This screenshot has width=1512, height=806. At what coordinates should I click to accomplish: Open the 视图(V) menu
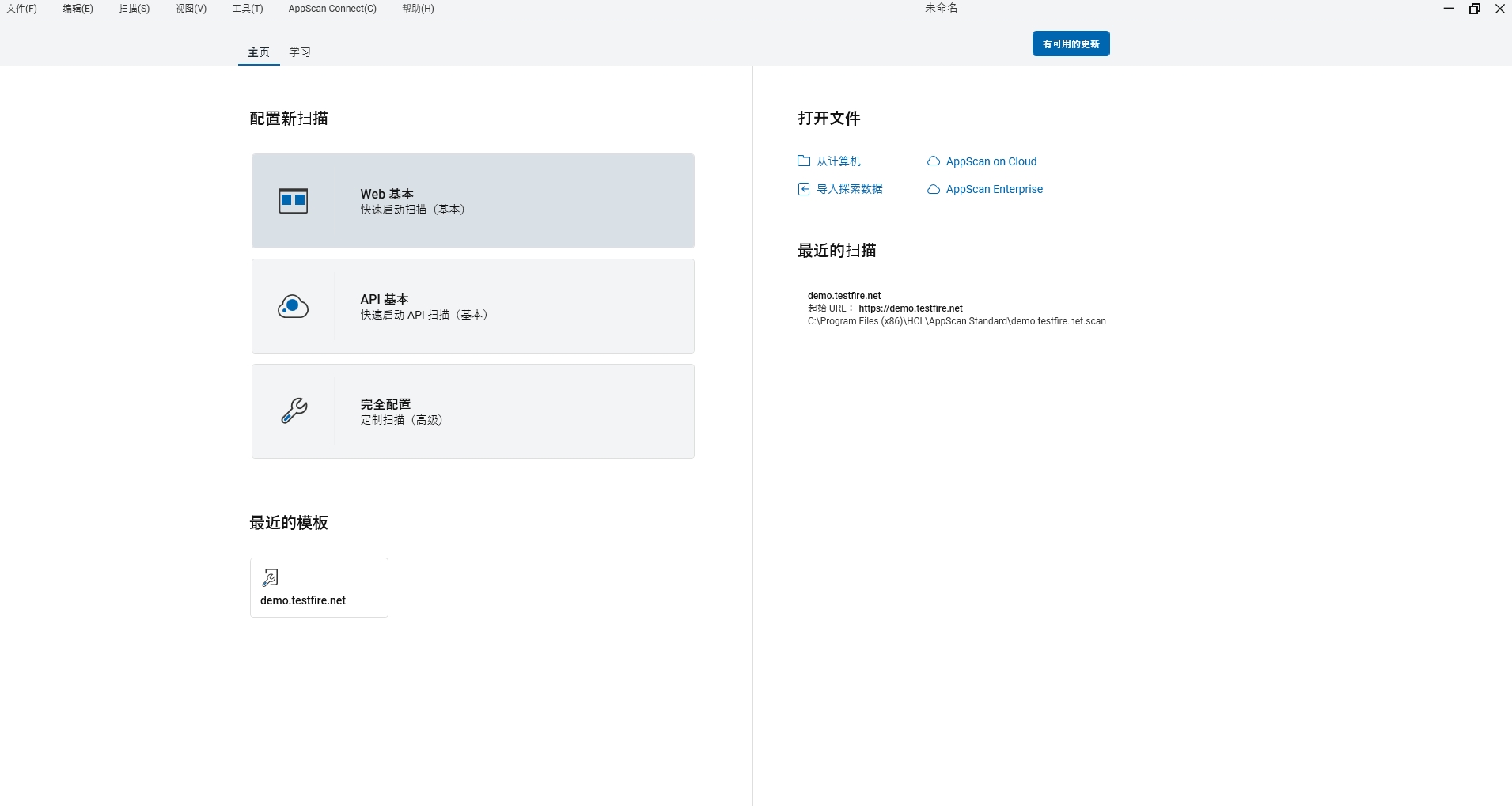(191, 9)
